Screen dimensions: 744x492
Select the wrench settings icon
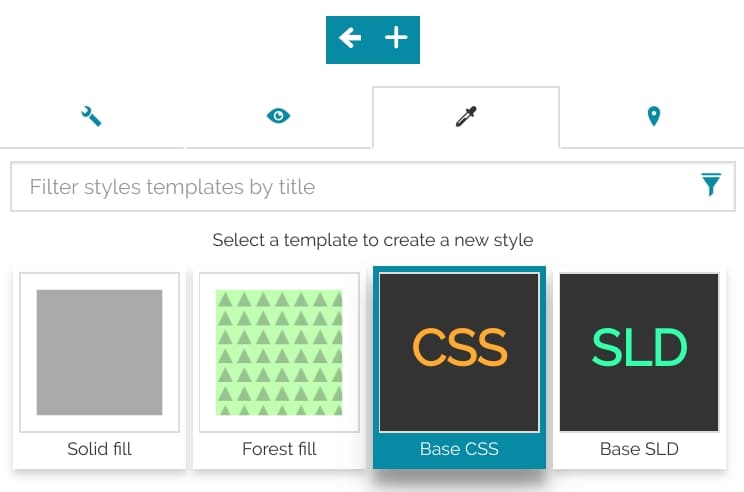[91, 117]
